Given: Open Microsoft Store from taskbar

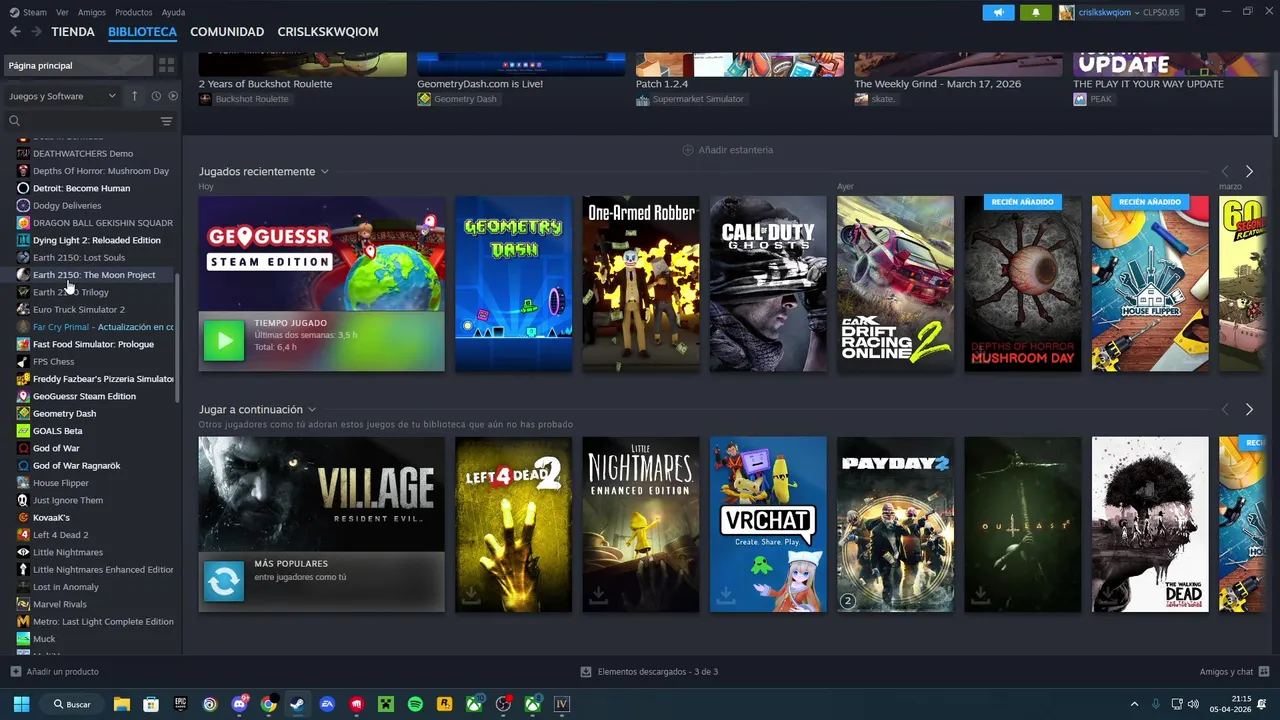Looking at the screenshot, I should [151, 704].
